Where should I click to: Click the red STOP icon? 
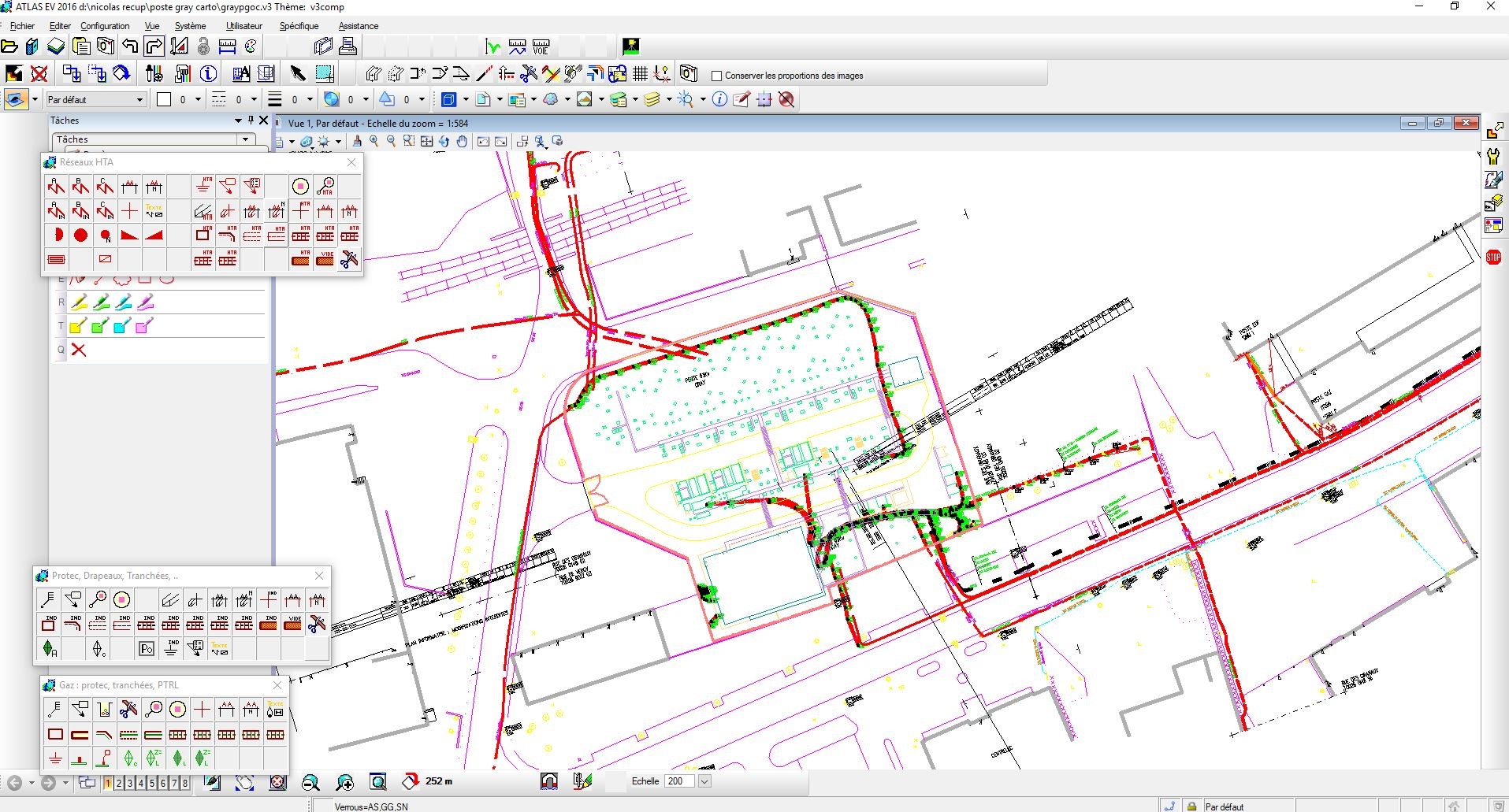[x=1492, y=258]
